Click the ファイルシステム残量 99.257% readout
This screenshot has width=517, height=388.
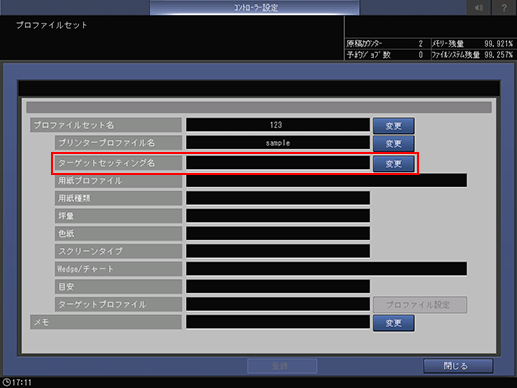[473, 55]
